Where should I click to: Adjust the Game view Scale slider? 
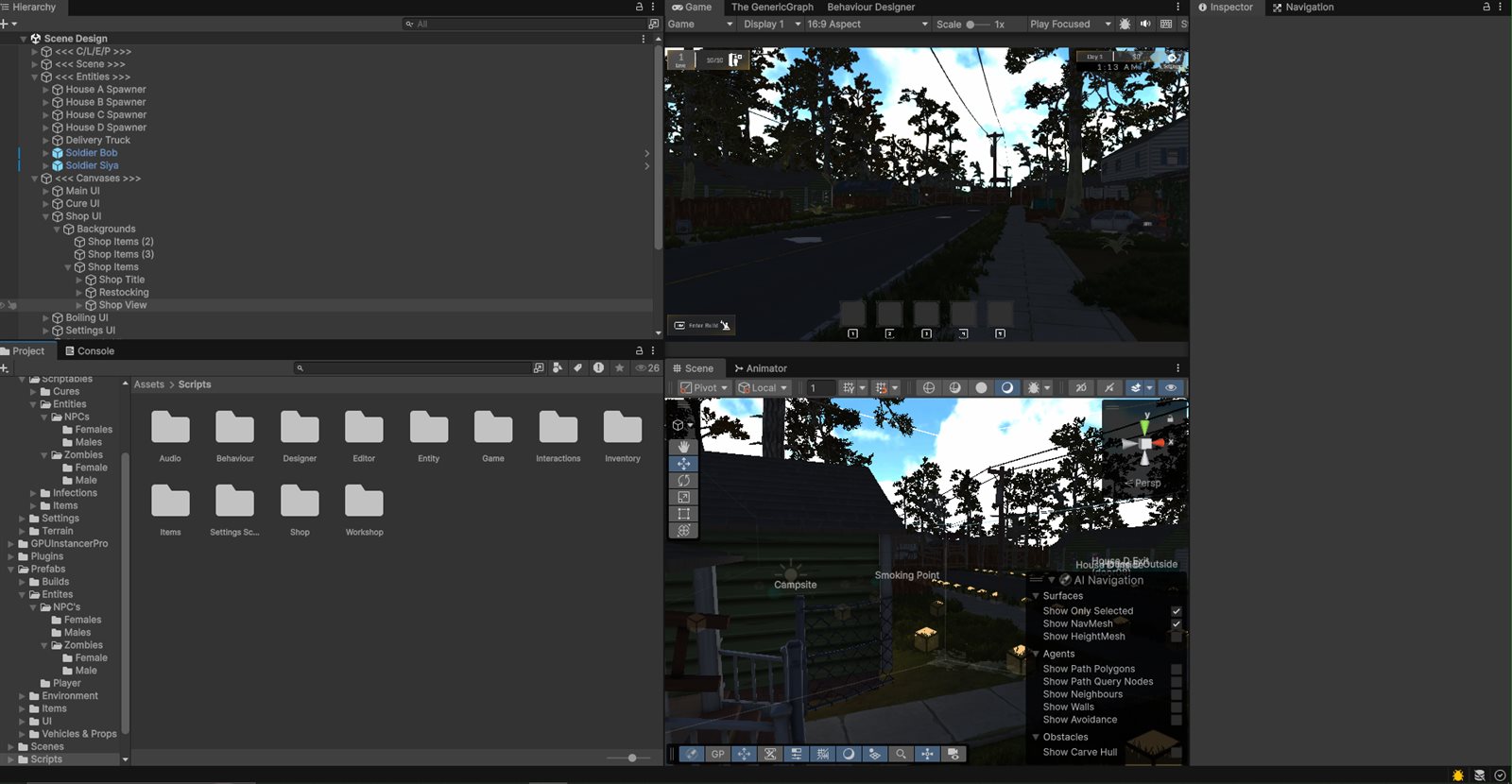tap(977, 25)
